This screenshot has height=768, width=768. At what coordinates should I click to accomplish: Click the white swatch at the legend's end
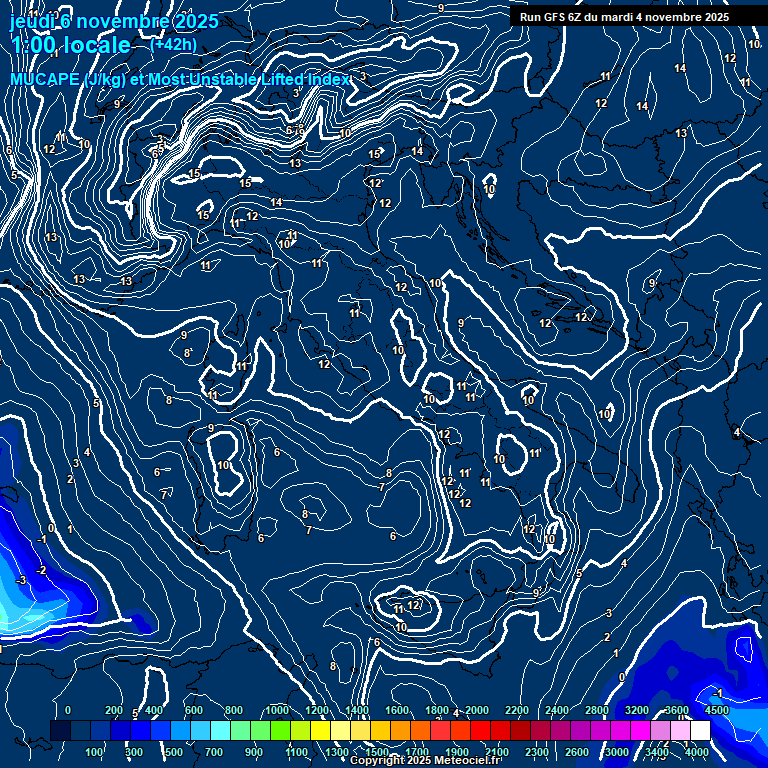(700, 730)
